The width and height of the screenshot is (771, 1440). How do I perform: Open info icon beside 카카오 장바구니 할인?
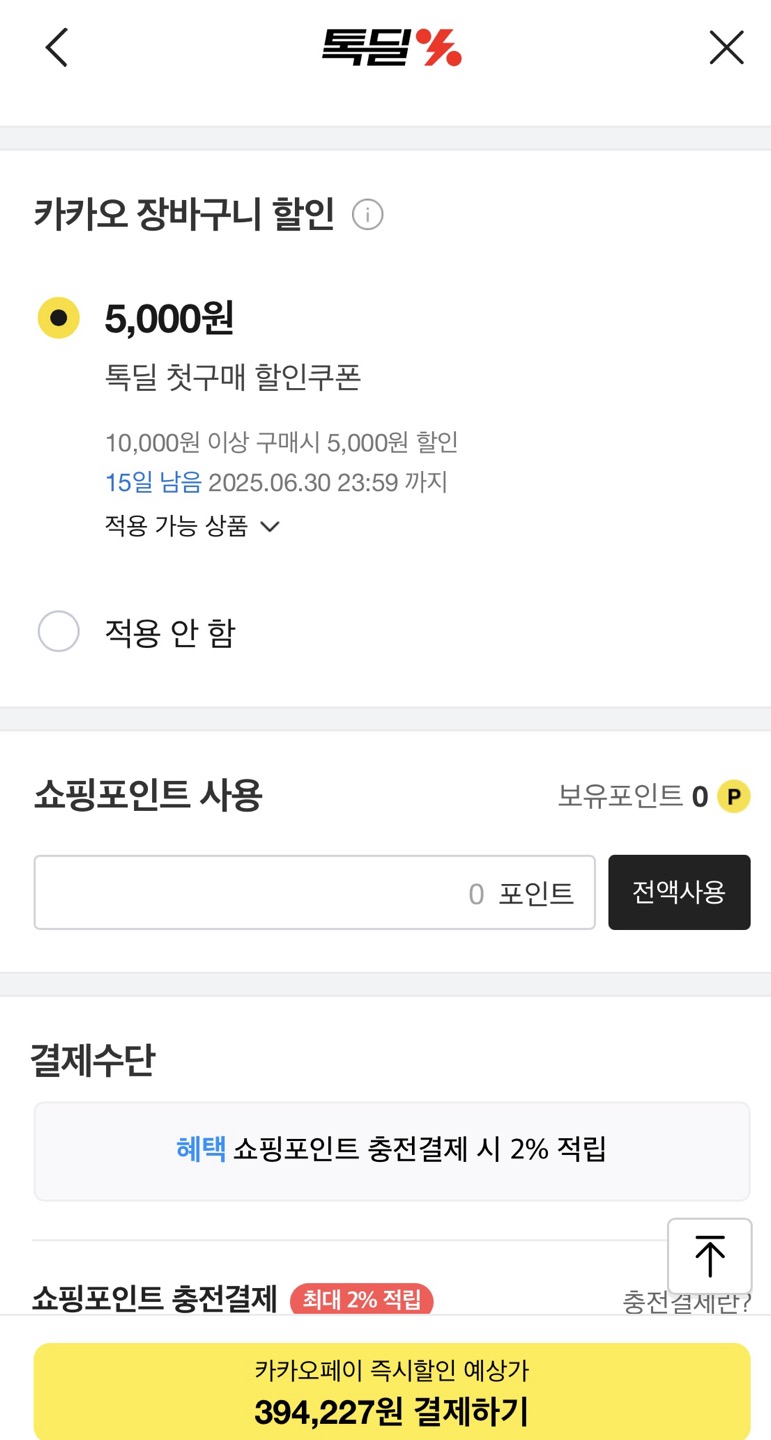pos(368,215)
